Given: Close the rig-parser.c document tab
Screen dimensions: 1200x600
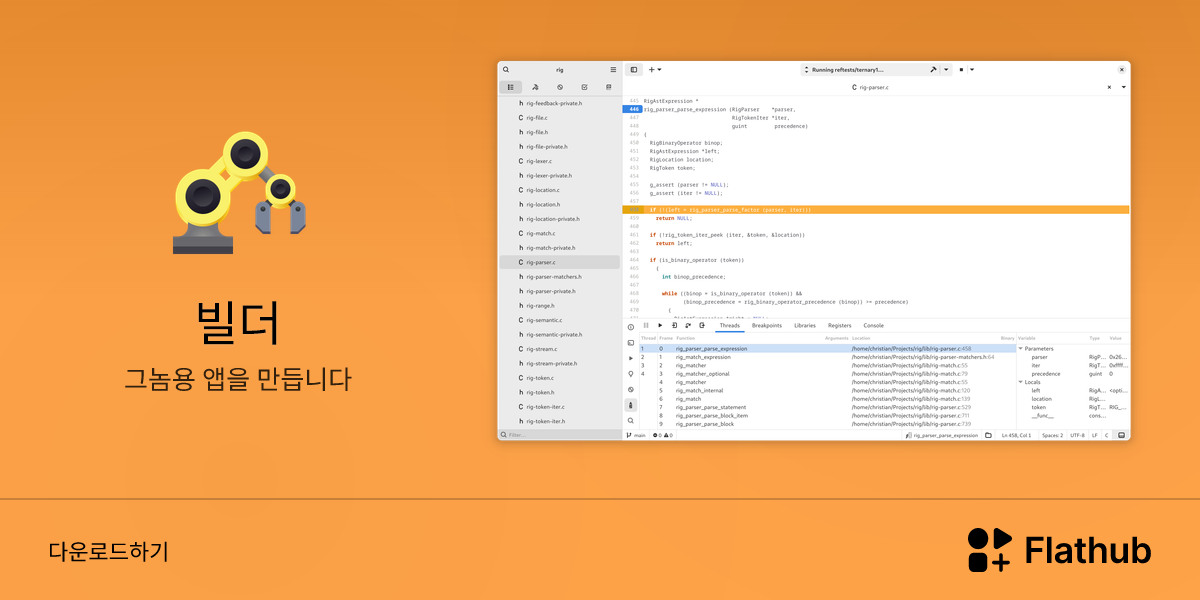Looking at the screenshot, I should [1109, 87].
